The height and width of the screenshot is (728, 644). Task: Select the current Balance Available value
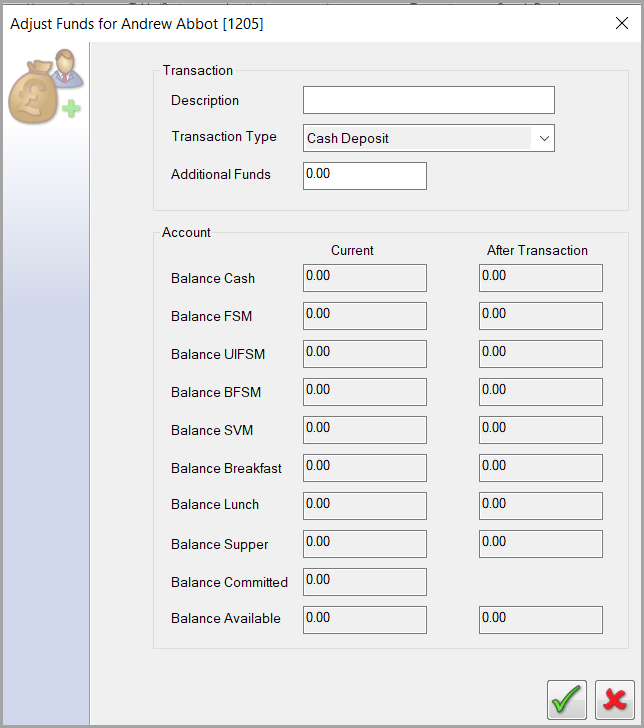click(x=364, y=620)
